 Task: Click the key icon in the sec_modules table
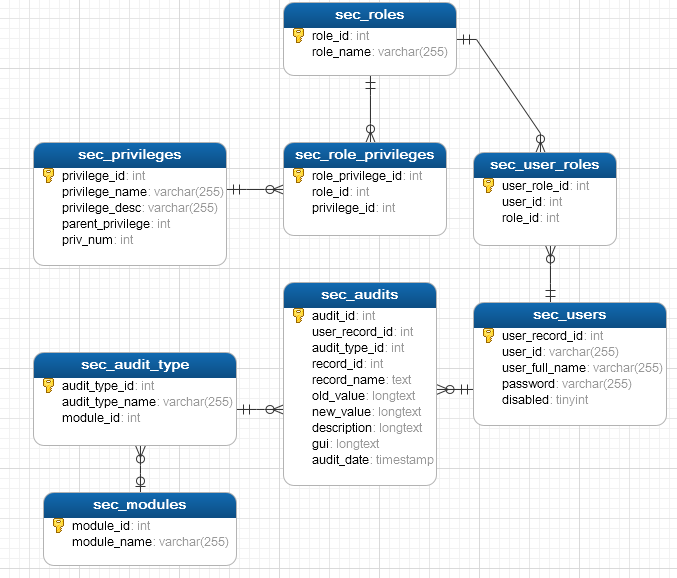(58, 525)
